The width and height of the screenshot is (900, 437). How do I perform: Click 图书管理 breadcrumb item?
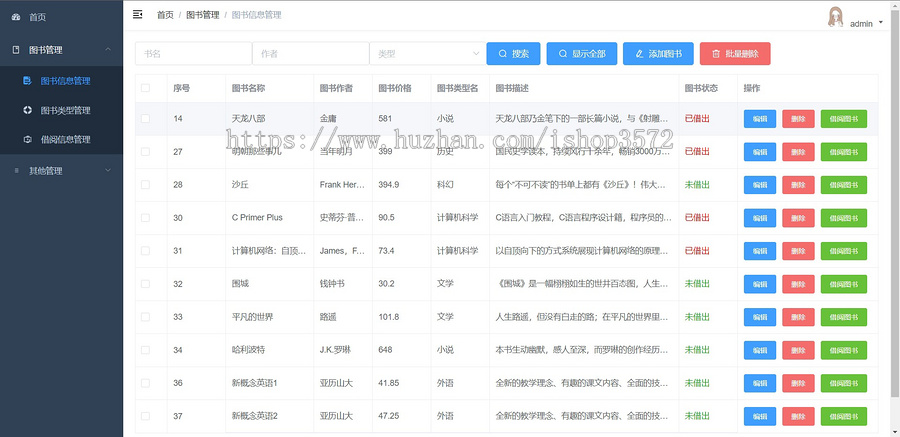203,15
